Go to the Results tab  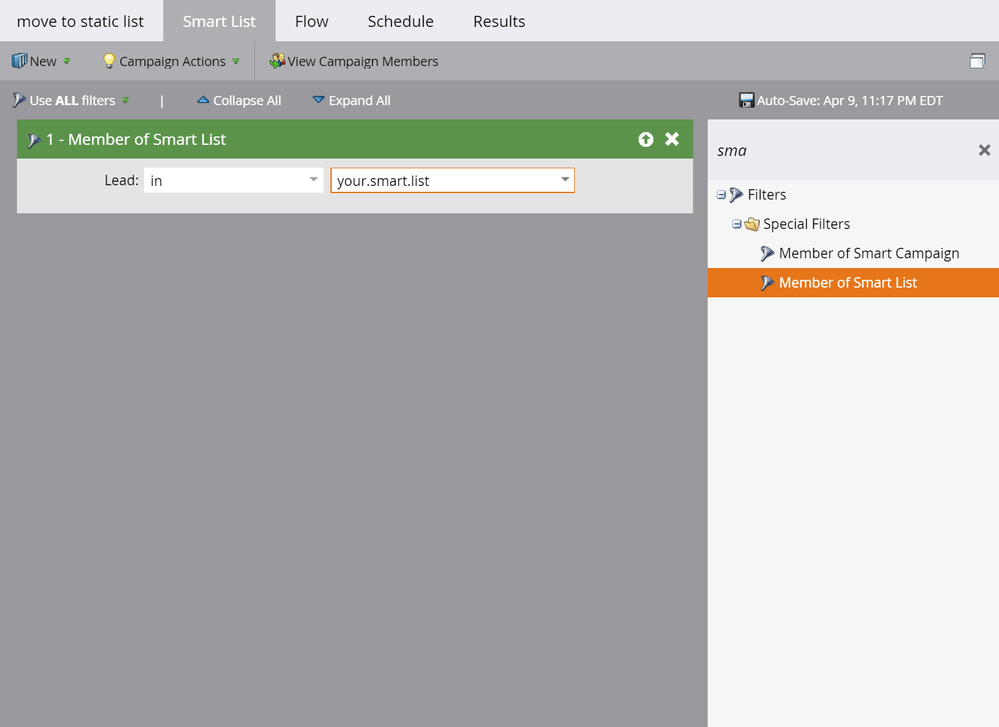499,21
